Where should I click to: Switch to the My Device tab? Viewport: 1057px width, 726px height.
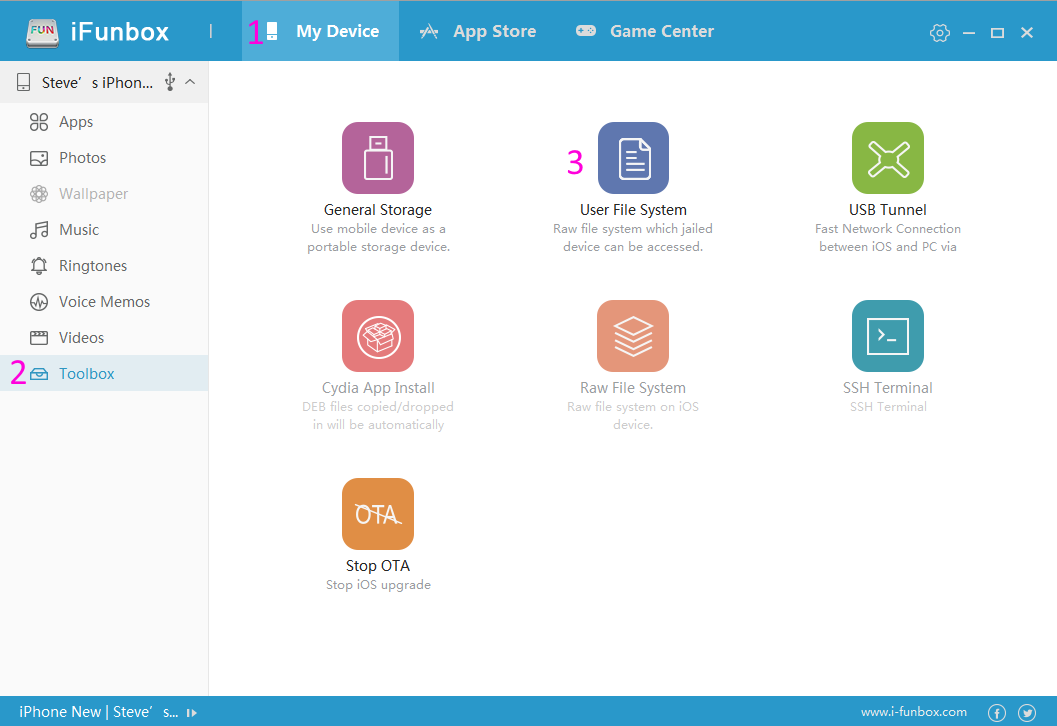[321, 31]
